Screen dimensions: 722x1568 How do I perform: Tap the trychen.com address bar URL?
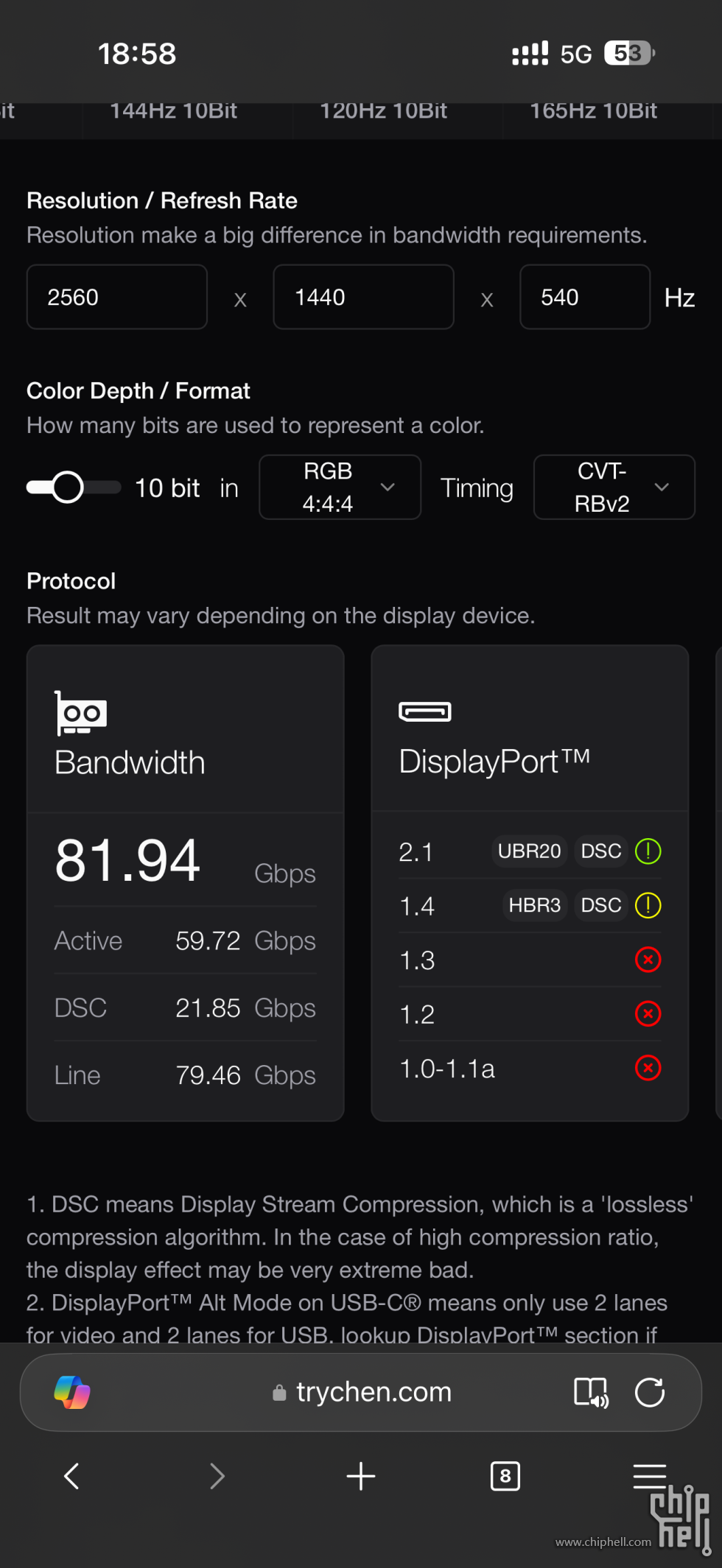[x=373, y=1393]
